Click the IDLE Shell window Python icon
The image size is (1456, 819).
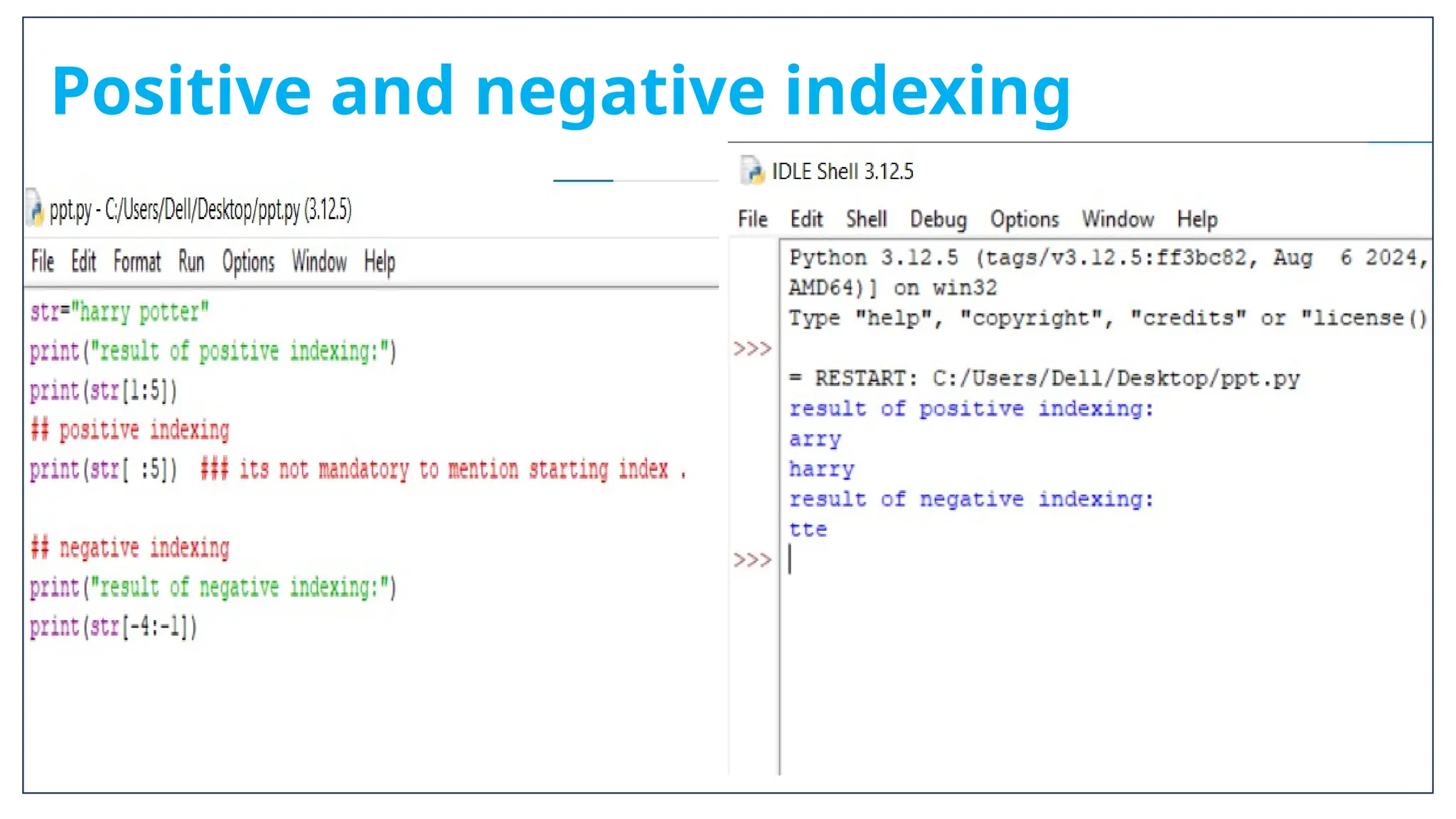click(751, 171)
